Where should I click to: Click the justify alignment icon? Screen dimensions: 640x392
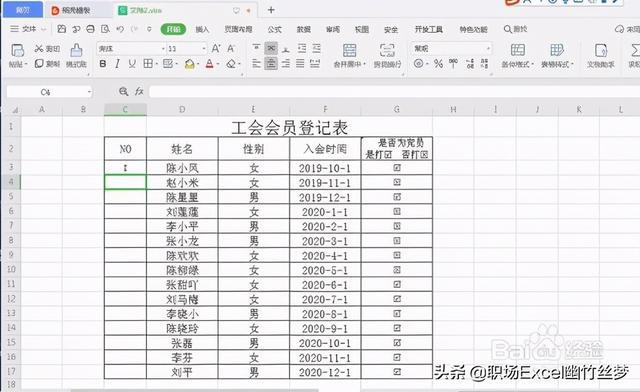pos(300,63)
